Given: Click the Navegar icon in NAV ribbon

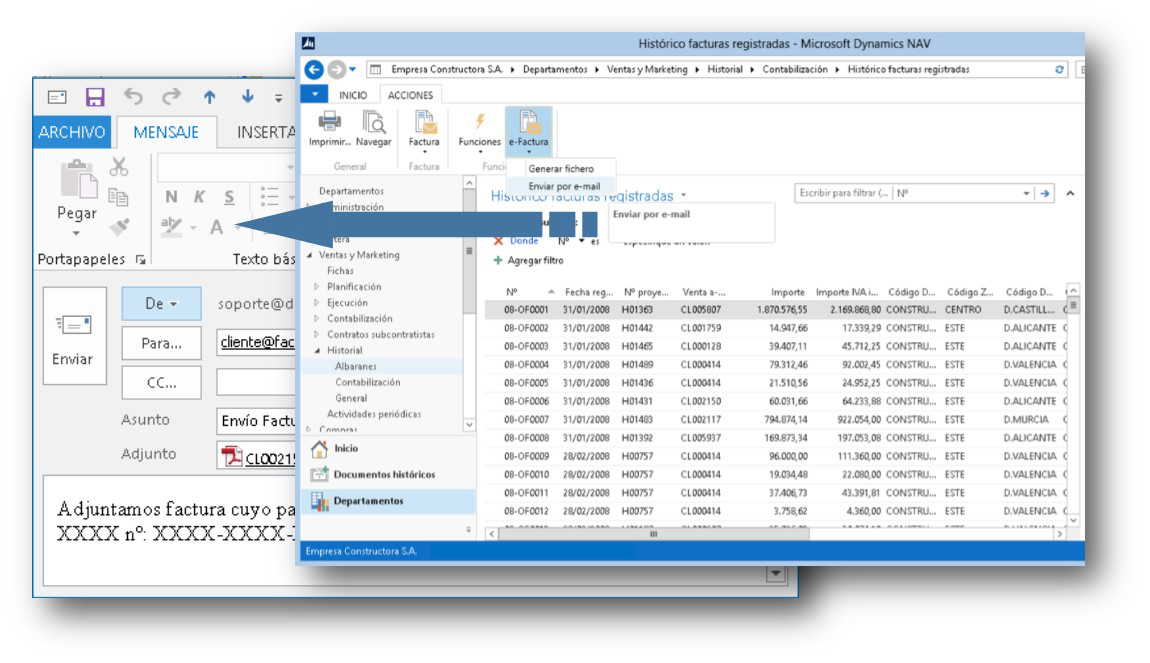Looking at the screenshot, I should point(374,122).
